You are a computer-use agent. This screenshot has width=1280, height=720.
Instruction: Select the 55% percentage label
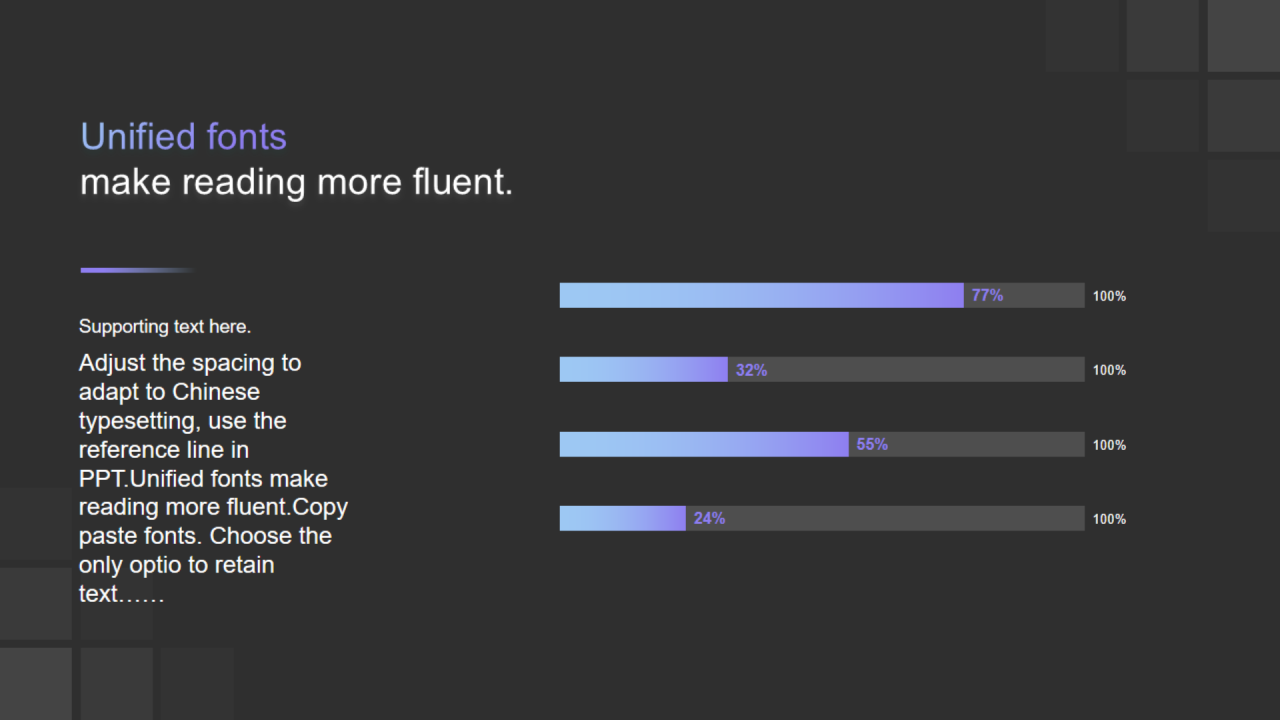click(872, 444)
